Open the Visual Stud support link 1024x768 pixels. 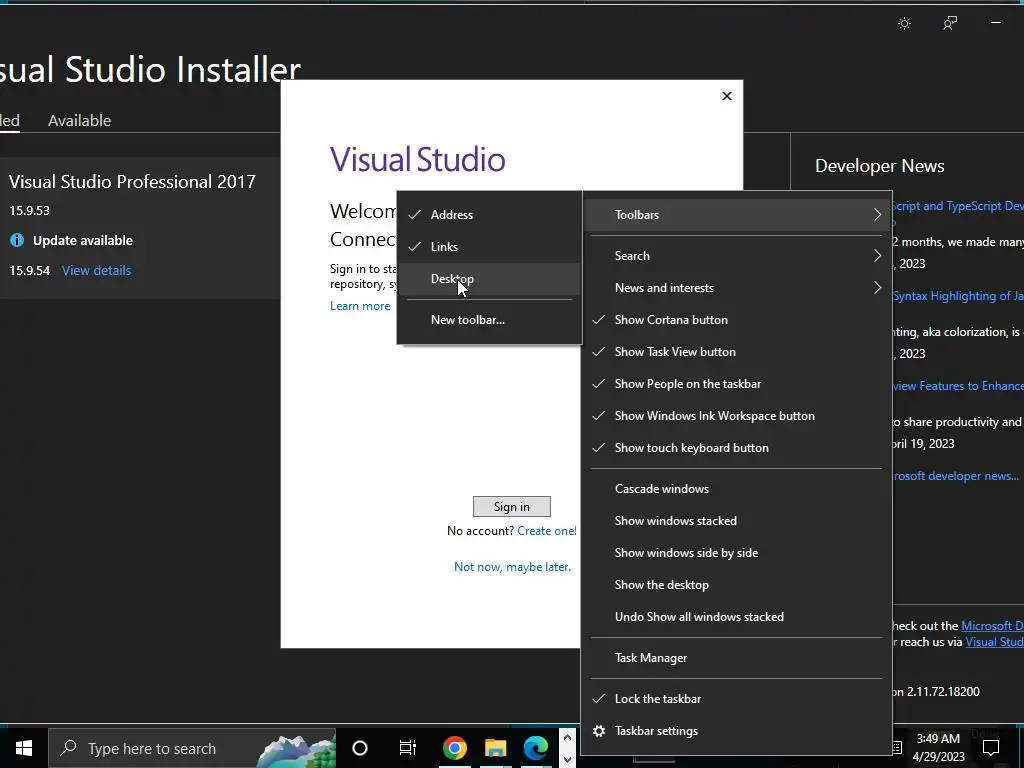coord(995,642)
